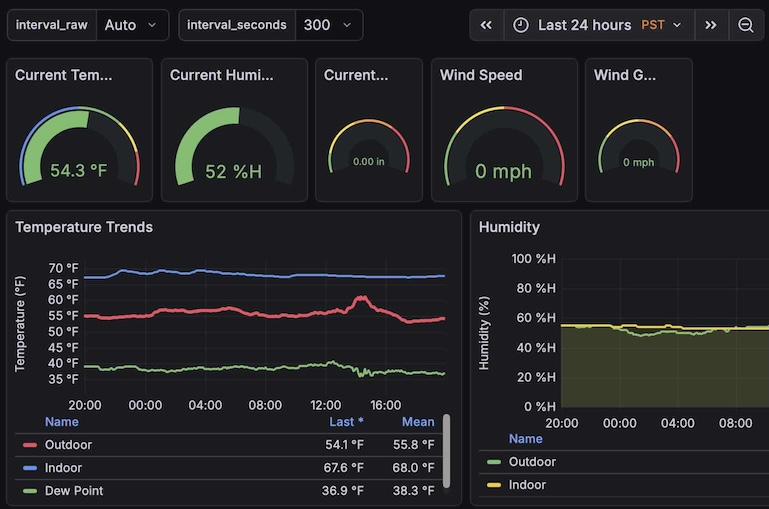Sort temperature legend by Last * column

click(x=346, y=422)
